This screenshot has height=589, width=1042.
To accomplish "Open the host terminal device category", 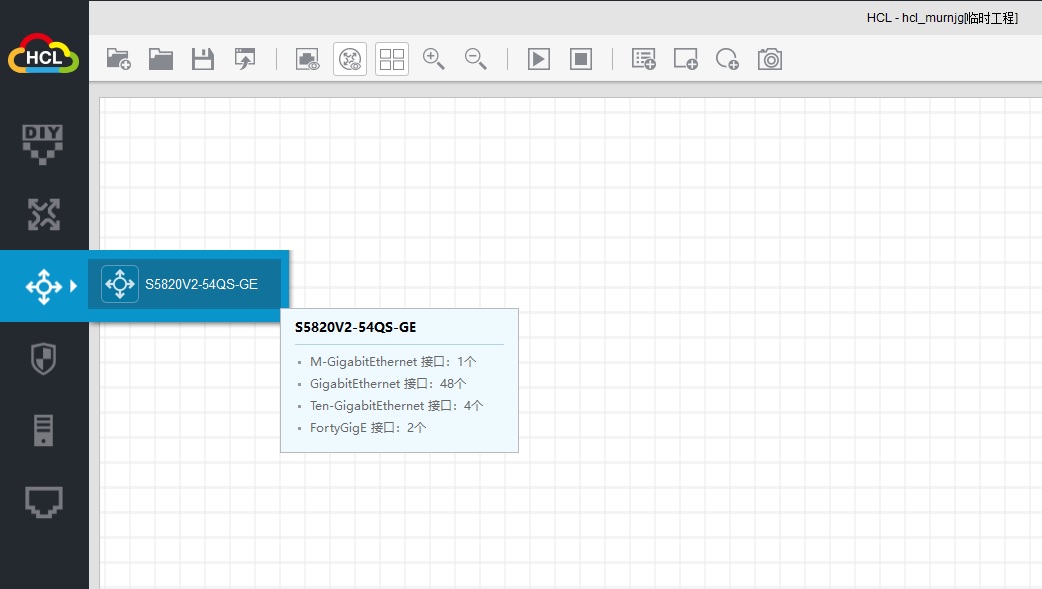I will (43, 430).
